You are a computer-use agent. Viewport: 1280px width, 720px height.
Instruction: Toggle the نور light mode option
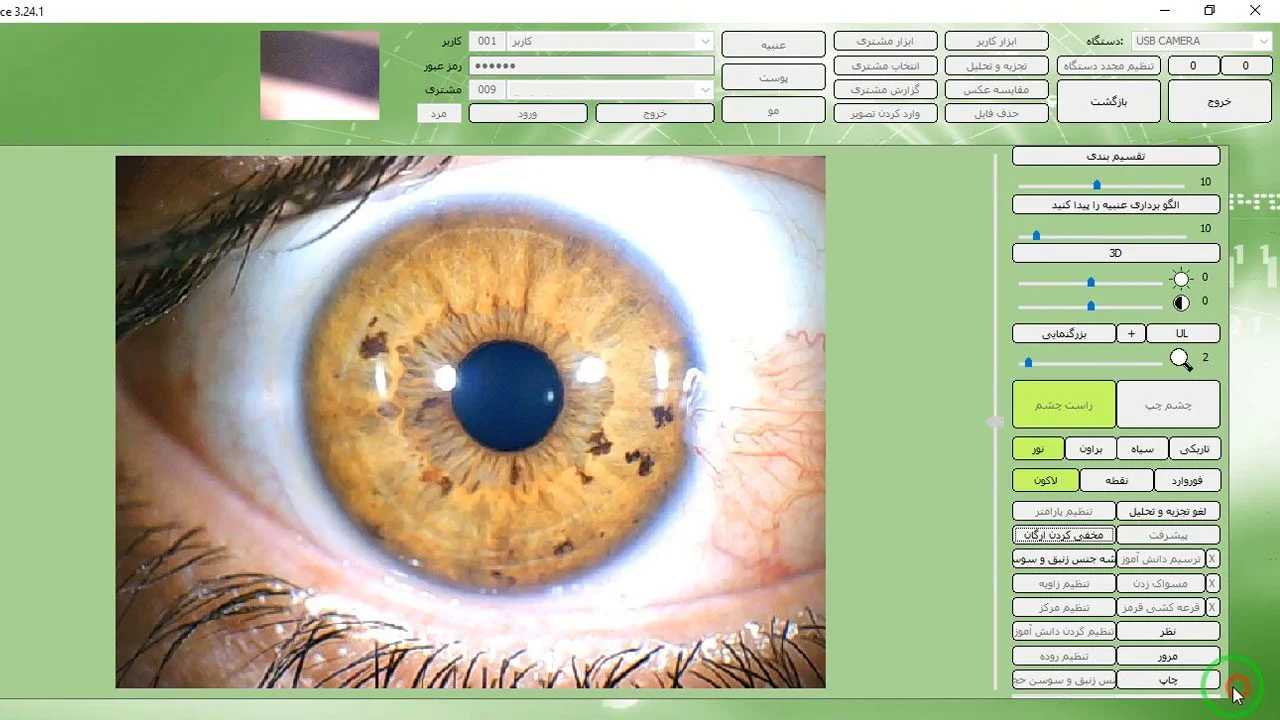tap(1038, 449)
